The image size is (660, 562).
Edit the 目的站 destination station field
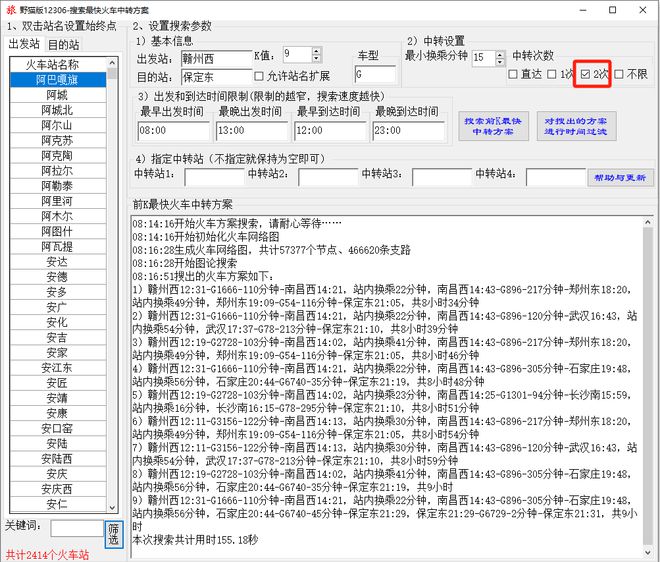tap(216, 77)
